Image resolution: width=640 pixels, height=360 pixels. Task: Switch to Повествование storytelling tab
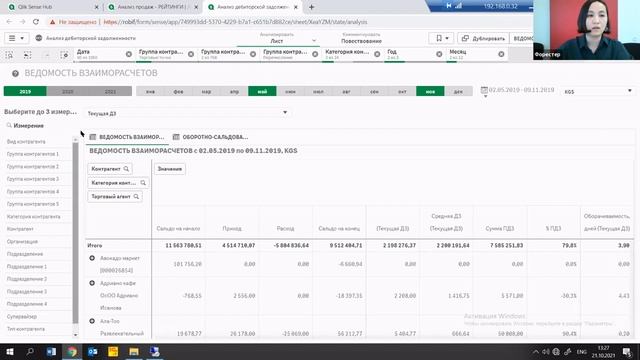pos(361,38)
